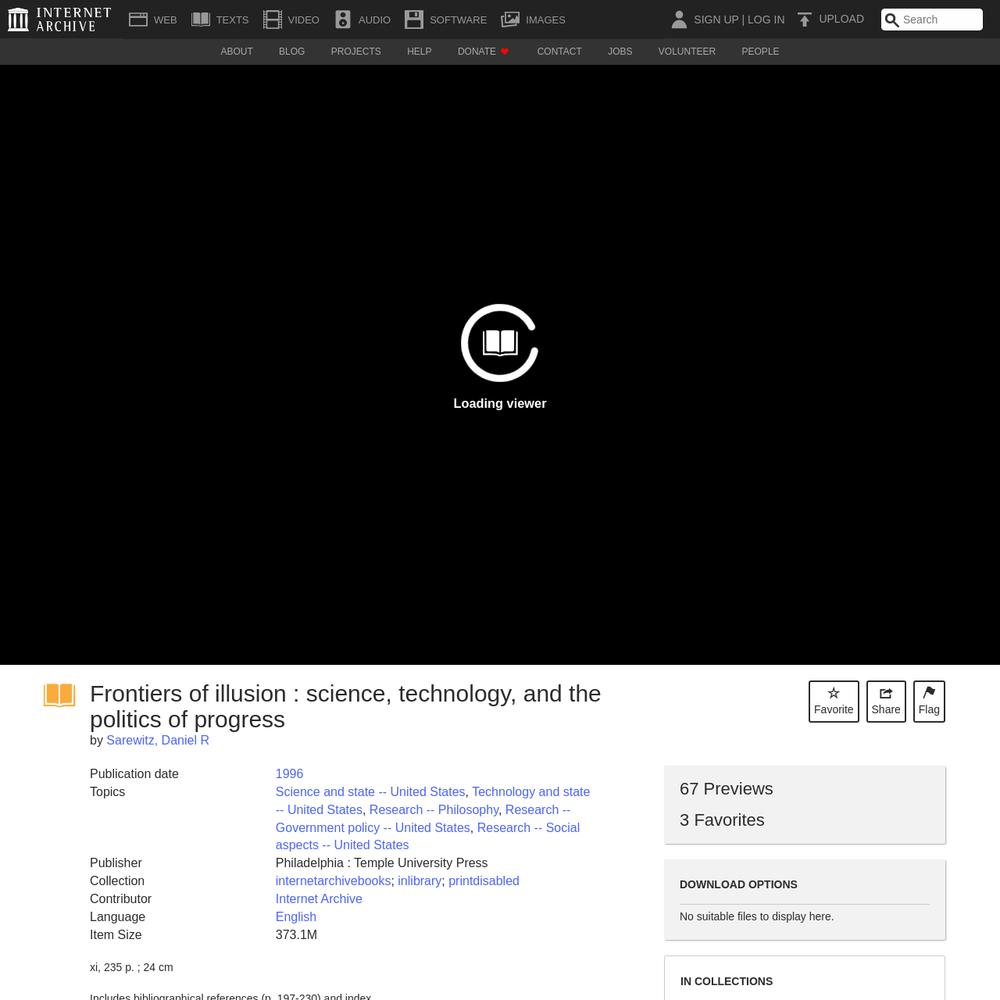Screen dimensions: 1000x1000
Task: Click LOG IN link
Action: [766, 20]
